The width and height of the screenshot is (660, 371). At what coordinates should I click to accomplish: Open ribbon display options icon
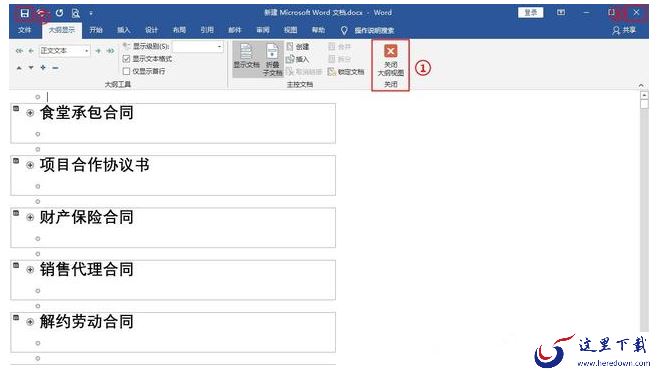tap(561, 13)
